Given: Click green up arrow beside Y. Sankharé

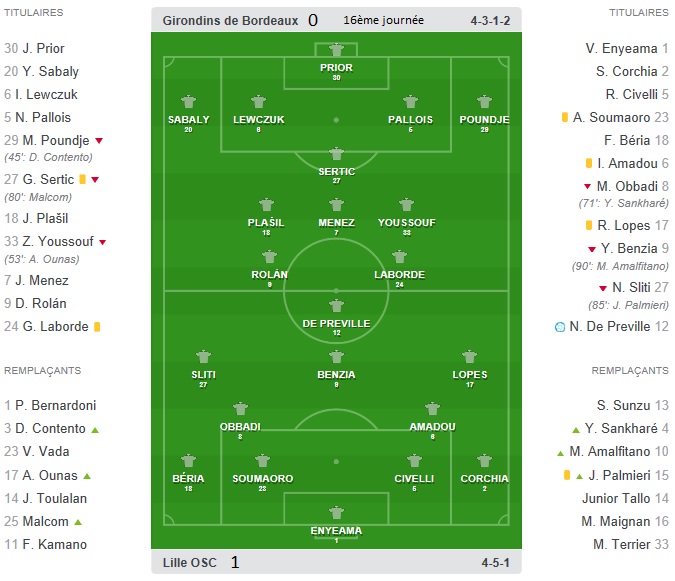Looking at the screenshot, I should (576, 430).
